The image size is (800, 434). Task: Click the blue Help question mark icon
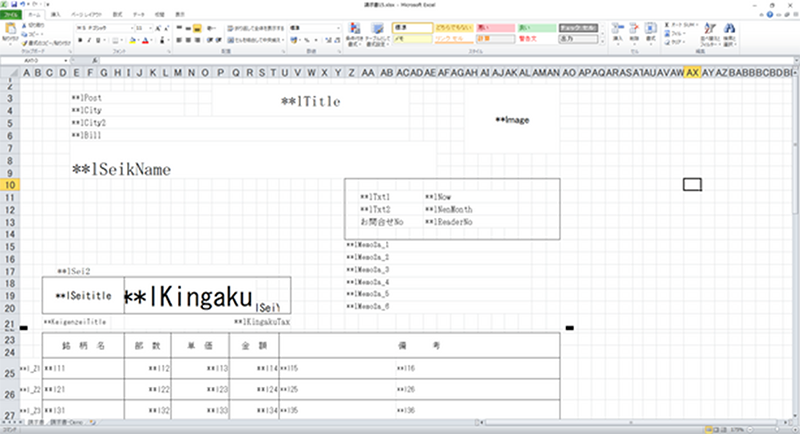[770, 14]
